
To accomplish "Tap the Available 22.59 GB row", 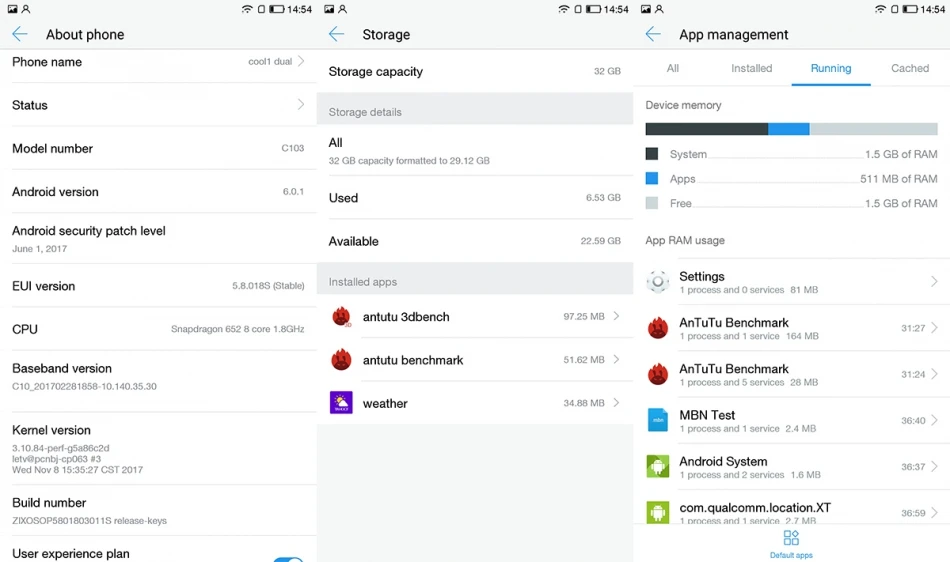I will pyautogui.click(x=474, y=241).
